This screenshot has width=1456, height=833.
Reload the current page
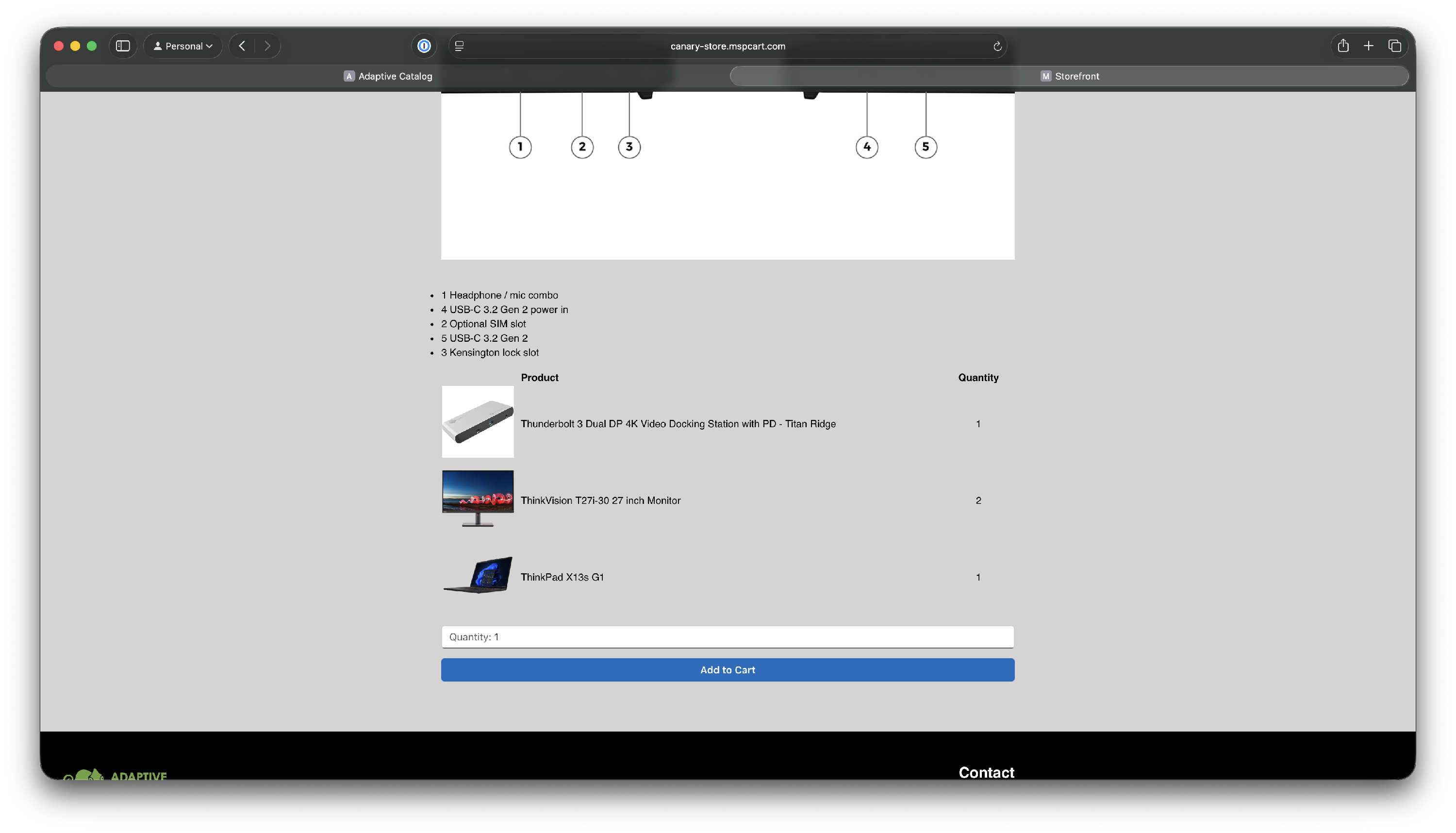click(x=997, y=46)
